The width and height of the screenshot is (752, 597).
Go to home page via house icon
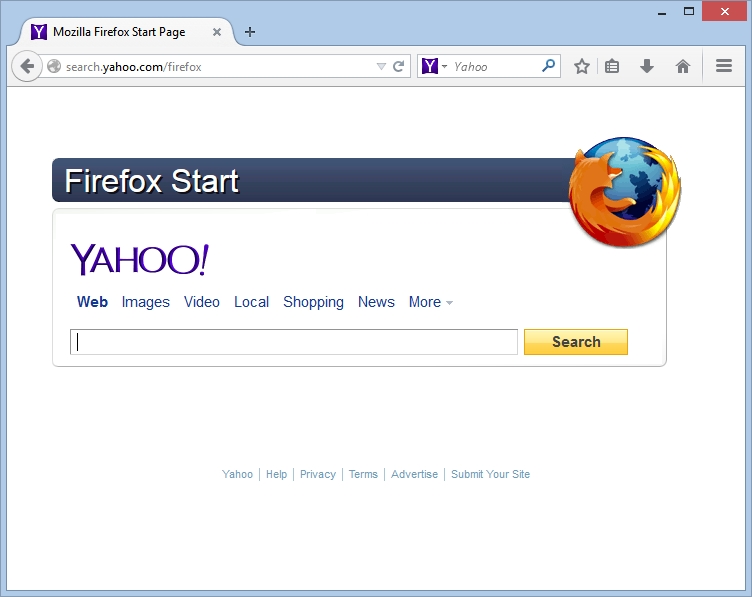pyautogui.click(x=682, y=66)
